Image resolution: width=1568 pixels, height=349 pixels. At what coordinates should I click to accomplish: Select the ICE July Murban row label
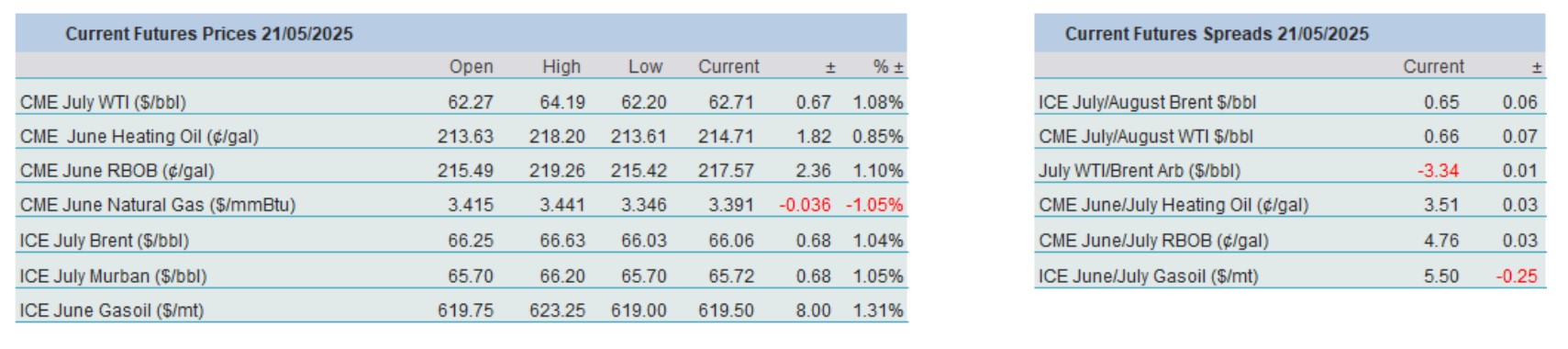pyautogui.click(x=113, y=276)
